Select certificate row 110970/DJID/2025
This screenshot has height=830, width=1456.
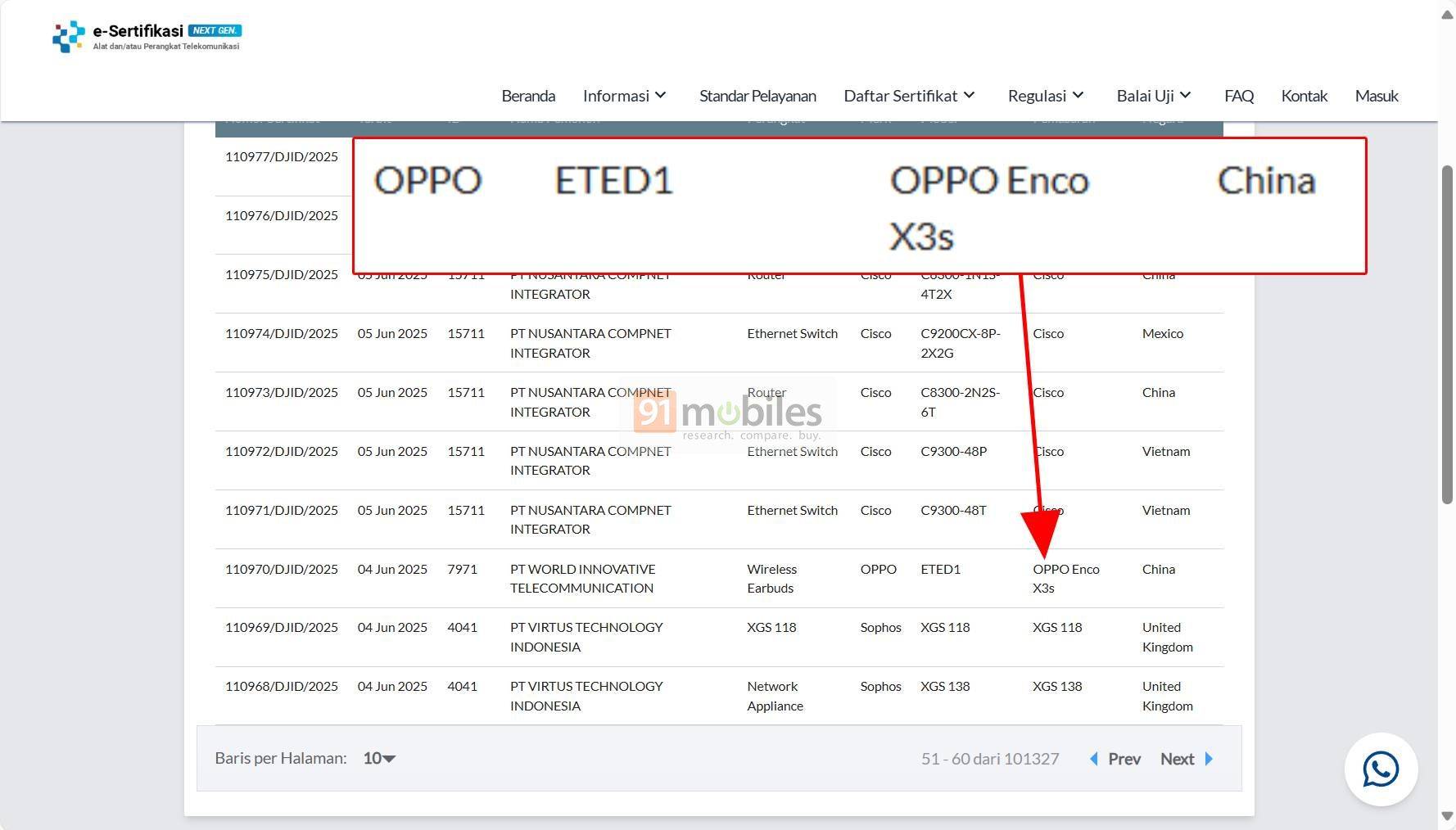(282, 570)
